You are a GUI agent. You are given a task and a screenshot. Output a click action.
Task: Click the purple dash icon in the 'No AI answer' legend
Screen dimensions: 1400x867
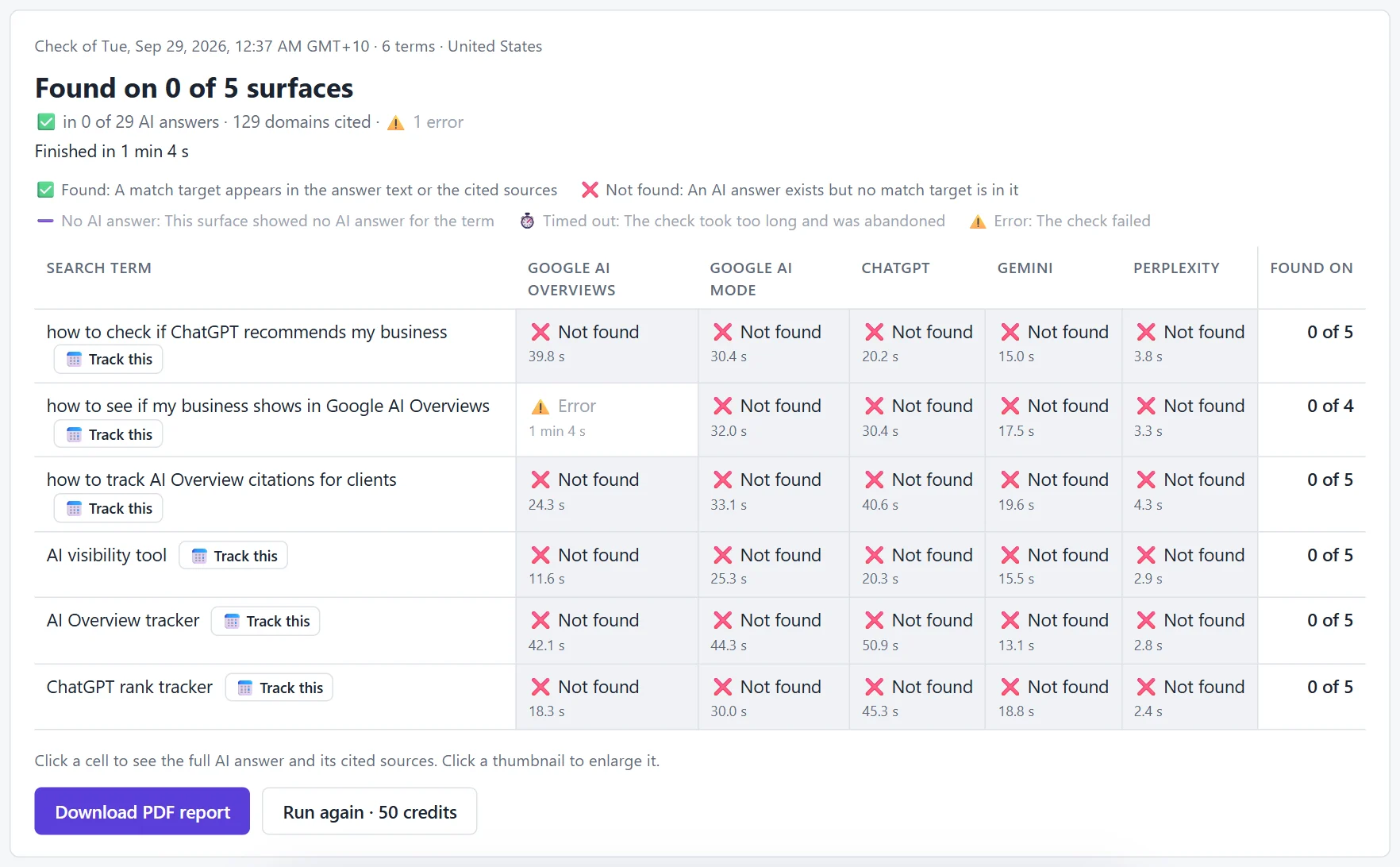click(x=45, y=221)
